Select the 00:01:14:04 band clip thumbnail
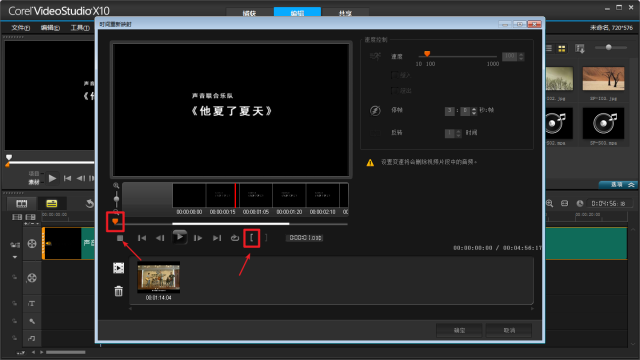The height and width of the screenshot is (360, 640). coord(159,278)
